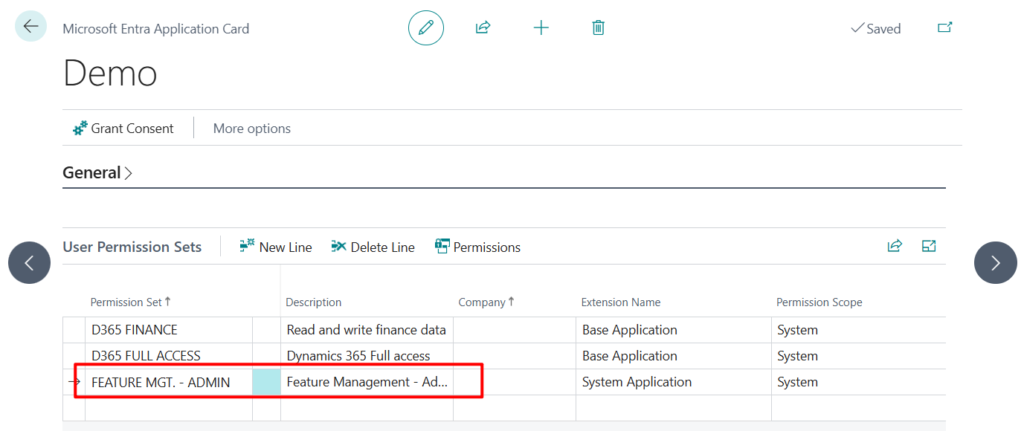This screenshot has width=1024, height=431.
Task: Select the D365 FINANCE permission set cell
Action: (135, 330)
